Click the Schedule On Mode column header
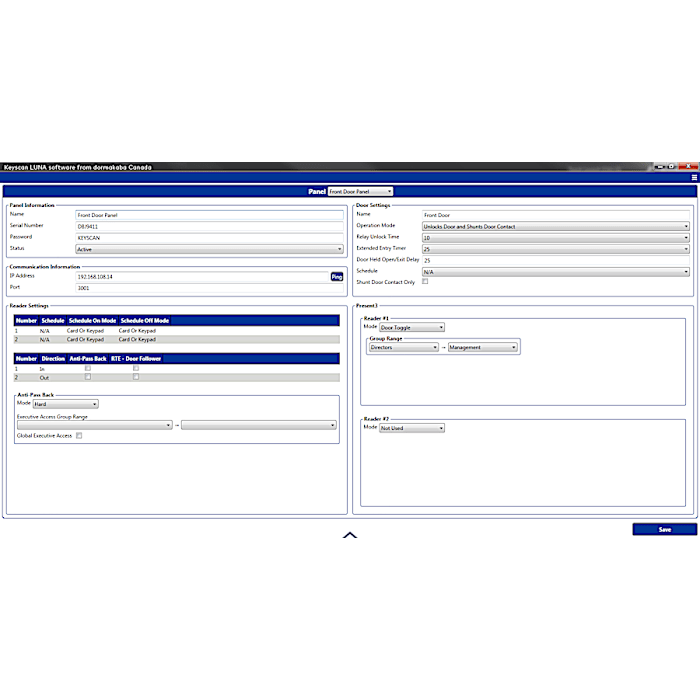This screenshot has width=700, height=700. 91,321
